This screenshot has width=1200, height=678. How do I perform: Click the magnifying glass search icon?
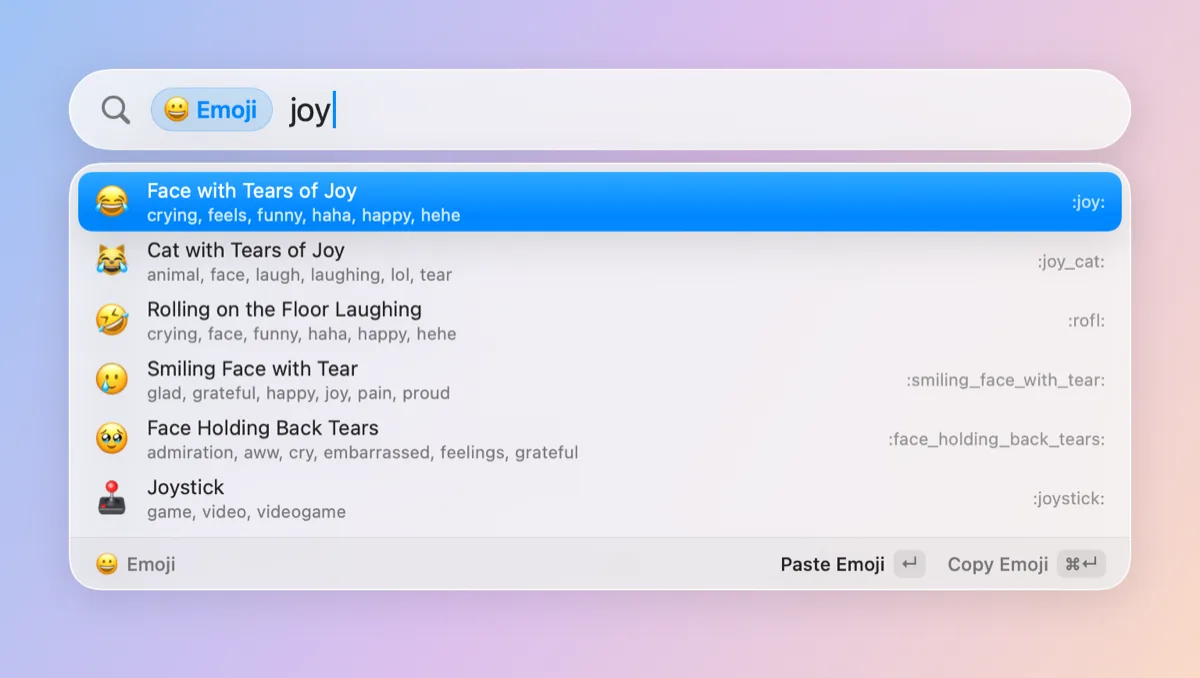tap(116, 110)
